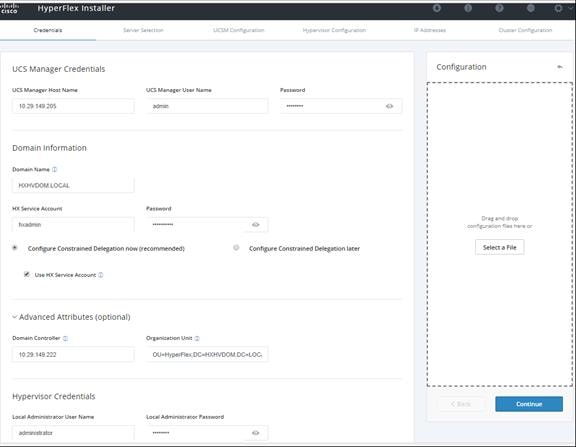Click the Continue button
The image size is (576, 447).
pos(529,404)
